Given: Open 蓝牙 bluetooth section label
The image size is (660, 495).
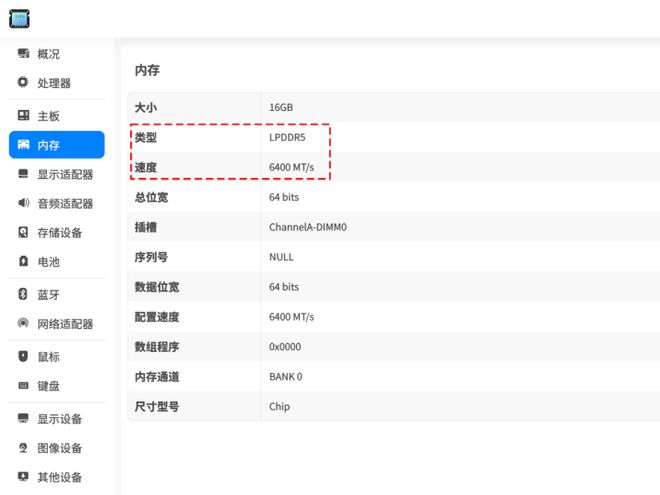Looking at the screenshot, I should click(48, 295).
